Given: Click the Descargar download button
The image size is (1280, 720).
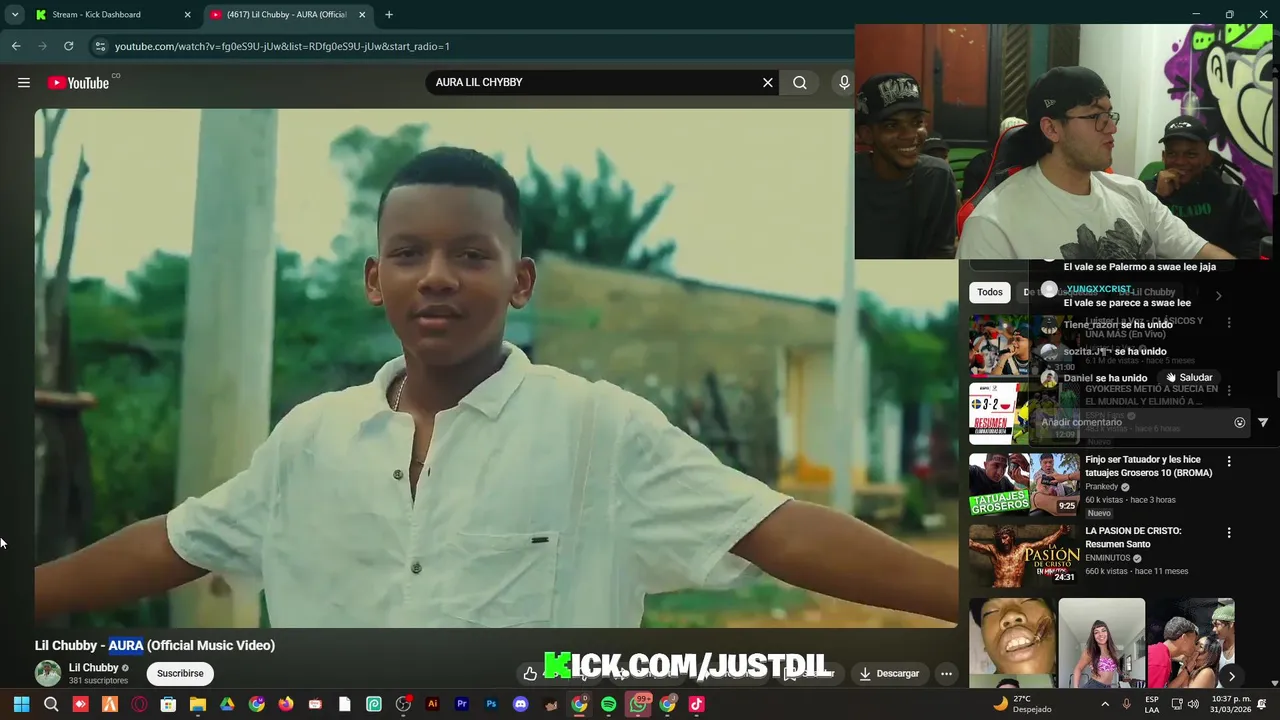Looking at the screenshot, I should pyautogui.click(x=889, y=673).
